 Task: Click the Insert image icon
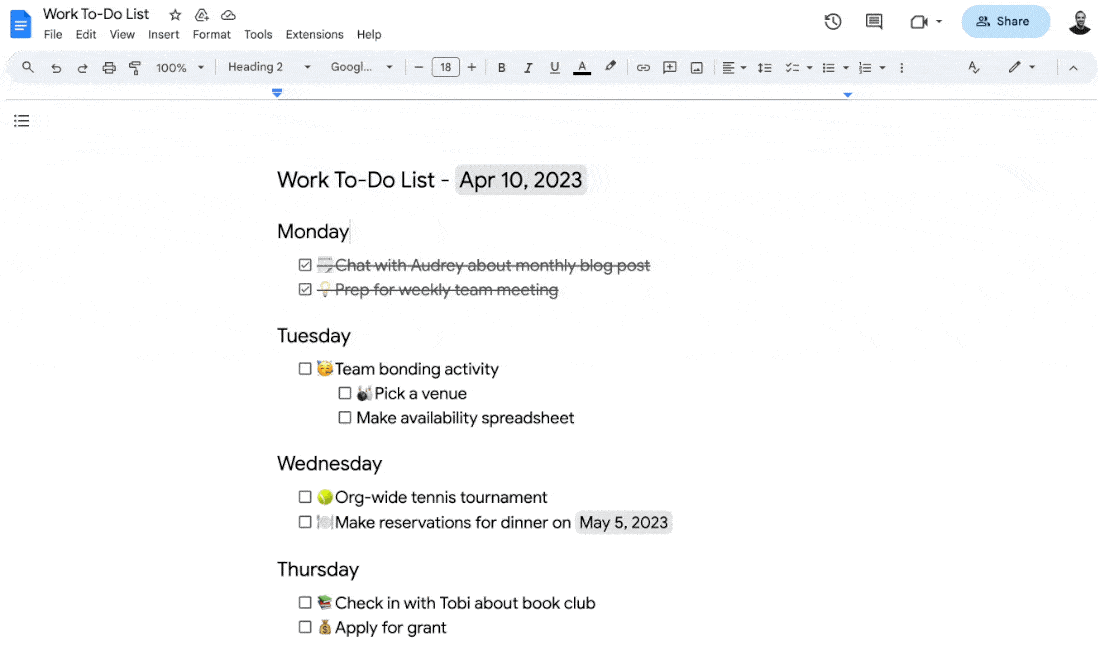696,67
